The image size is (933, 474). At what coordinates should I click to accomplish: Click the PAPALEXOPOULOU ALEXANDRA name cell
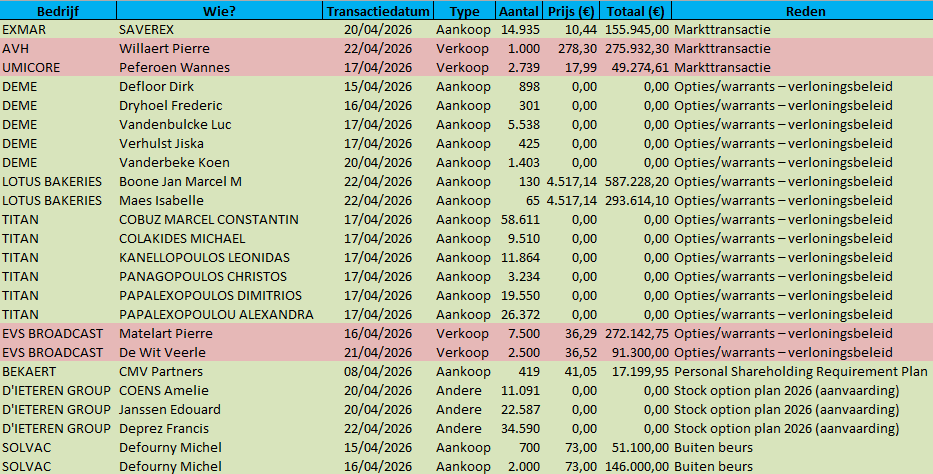click(216, 314)
